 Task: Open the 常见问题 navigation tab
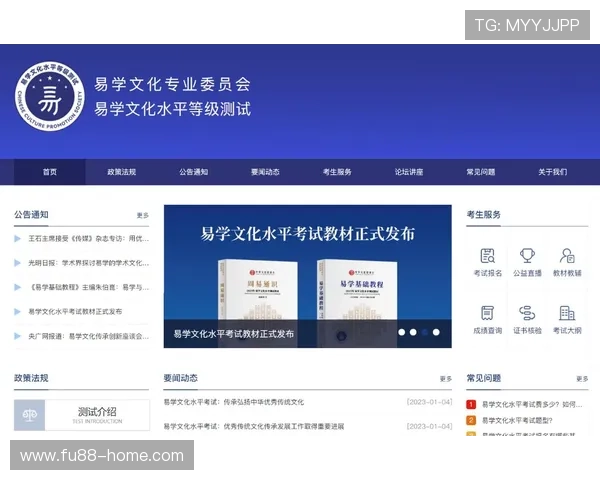point(481,172)
